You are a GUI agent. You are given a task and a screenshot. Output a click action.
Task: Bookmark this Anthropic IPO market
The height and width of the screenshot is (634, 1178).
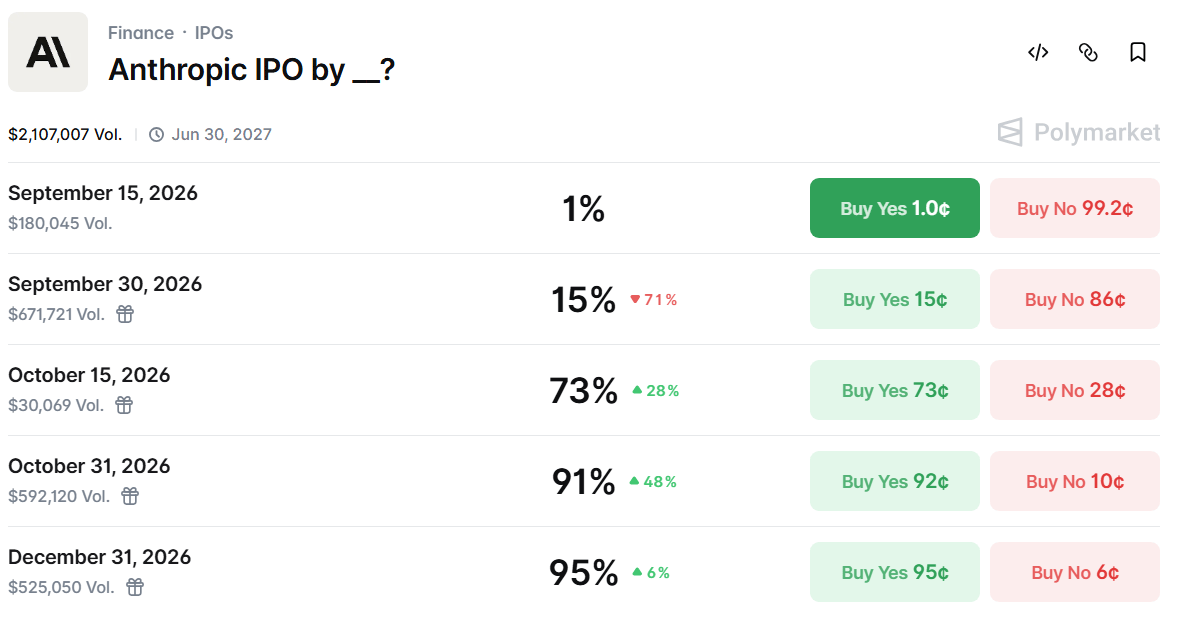pos(1137,53)
